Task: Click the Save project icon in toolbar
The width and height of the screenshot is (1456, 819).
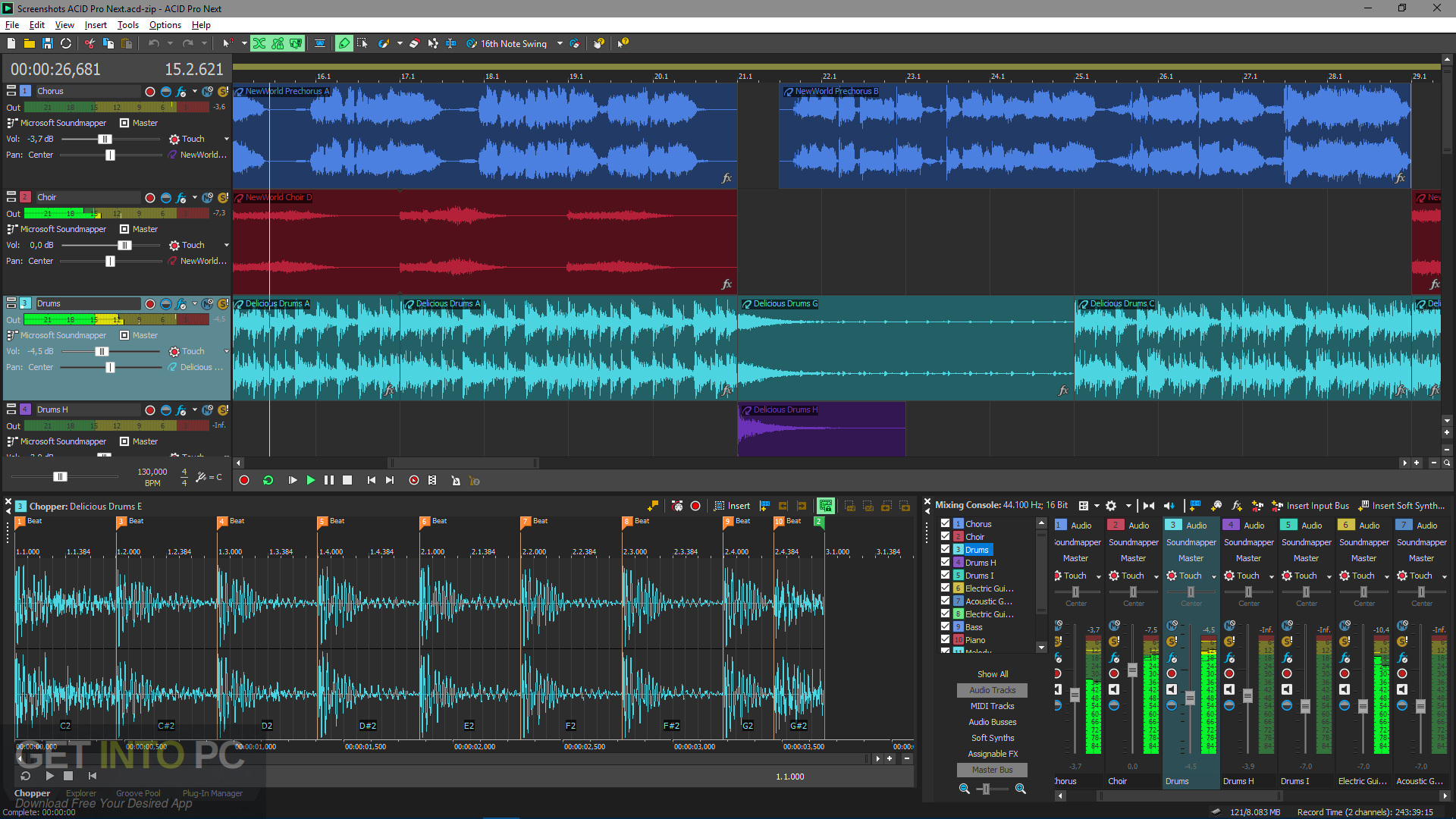Action: pos(47,43)
